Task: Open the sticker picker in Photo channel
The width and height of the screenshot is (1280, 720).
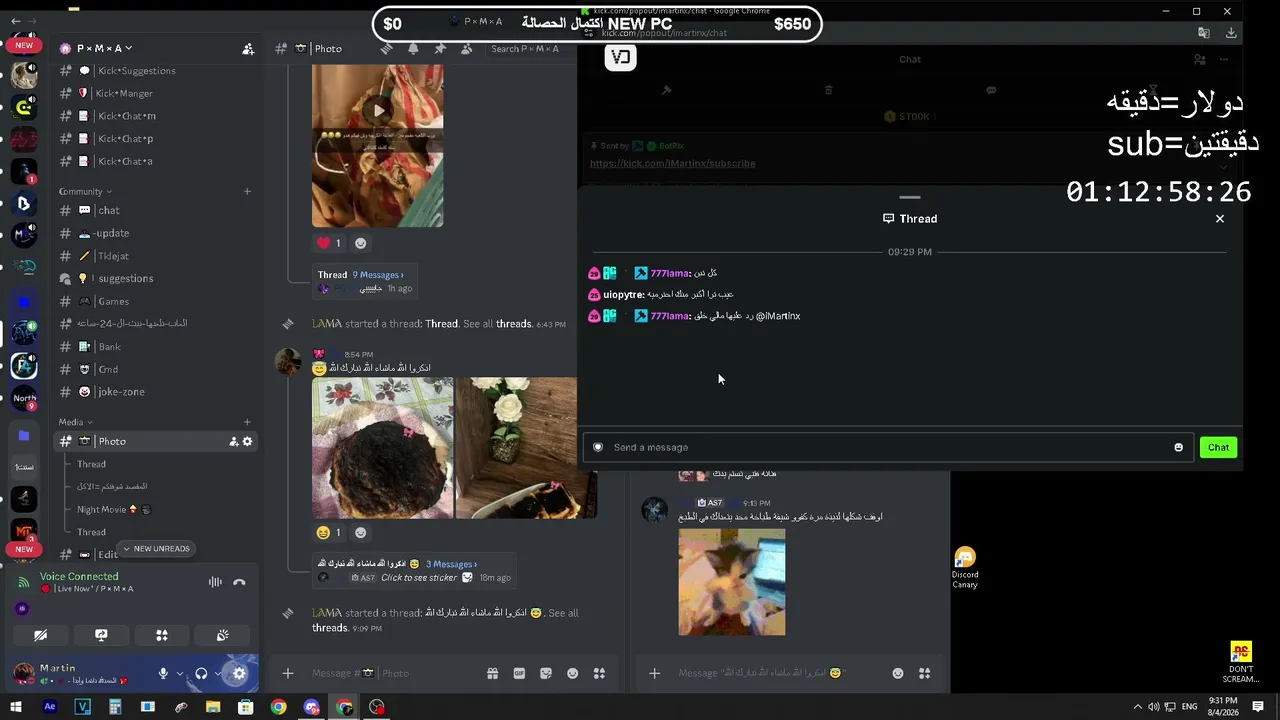Action: pyautogui.click(x=546, y=673)
